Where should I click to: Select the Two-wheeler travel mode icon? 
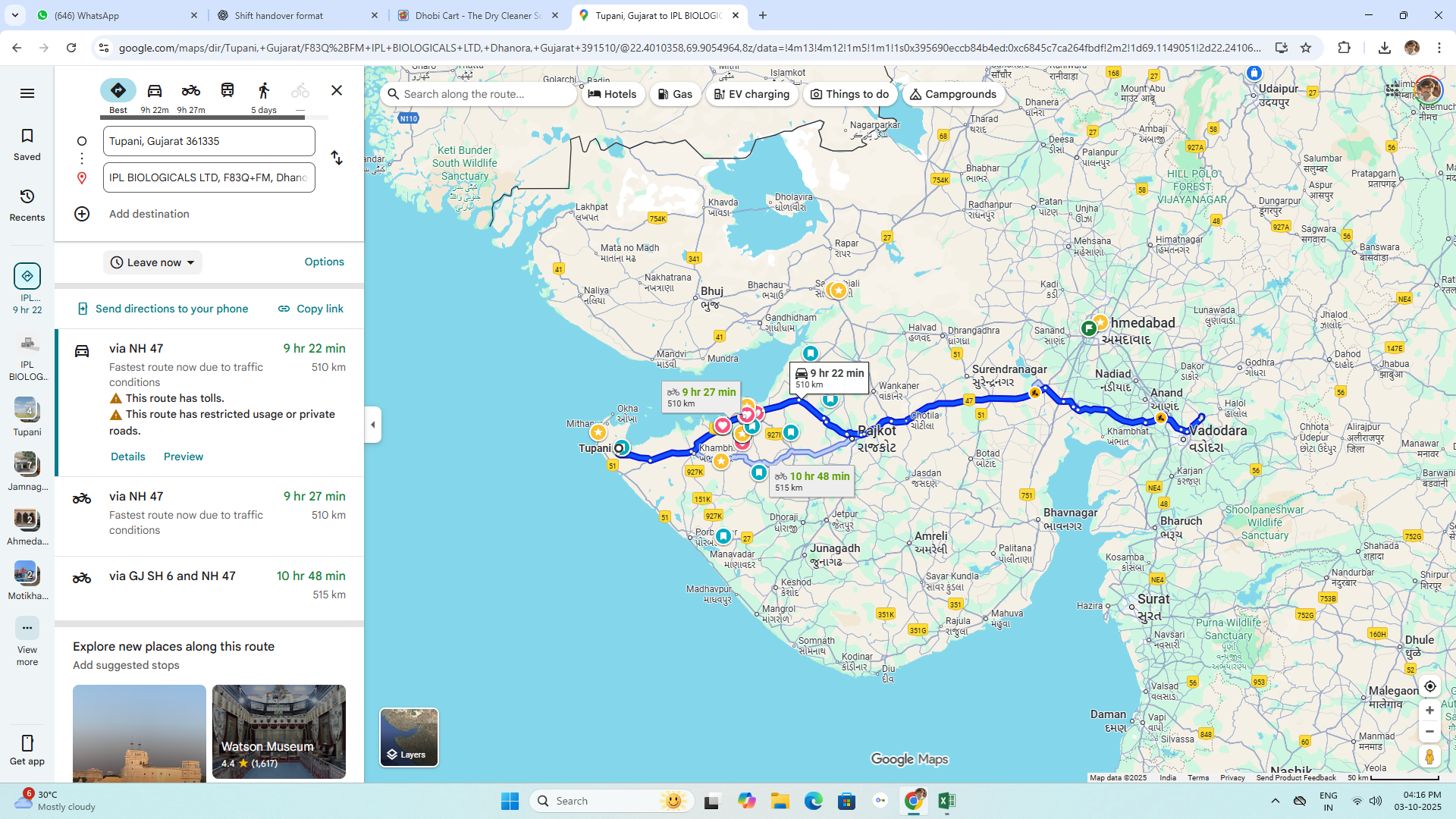(x=191, y=91)
